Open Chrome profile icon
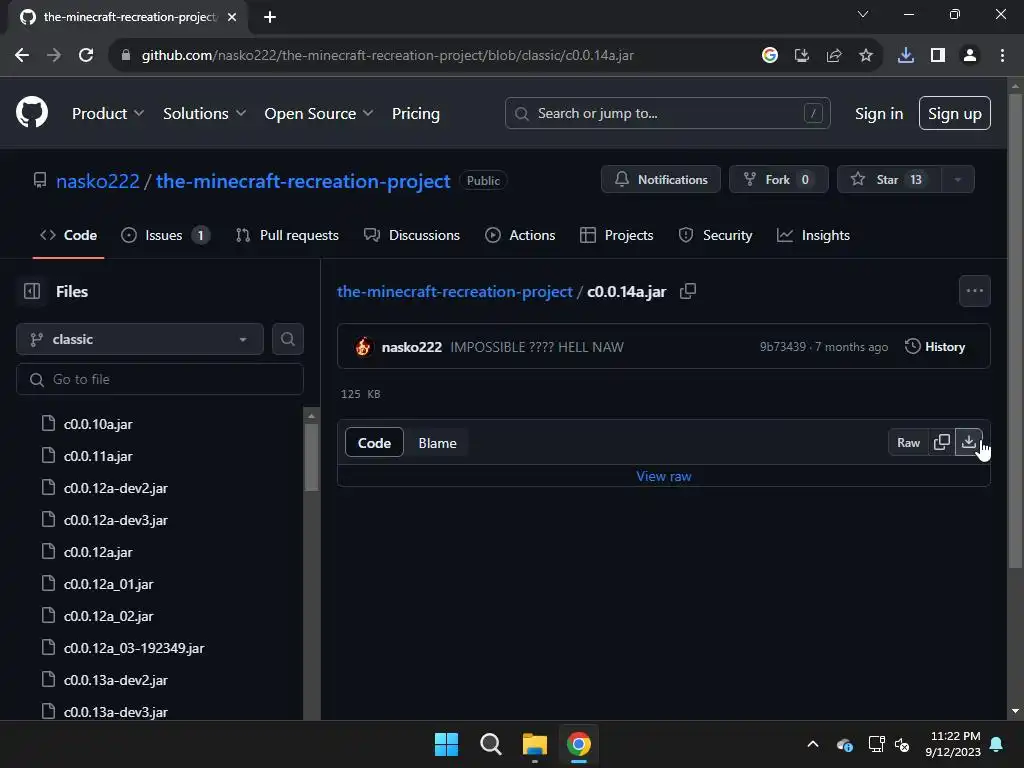 970,56
